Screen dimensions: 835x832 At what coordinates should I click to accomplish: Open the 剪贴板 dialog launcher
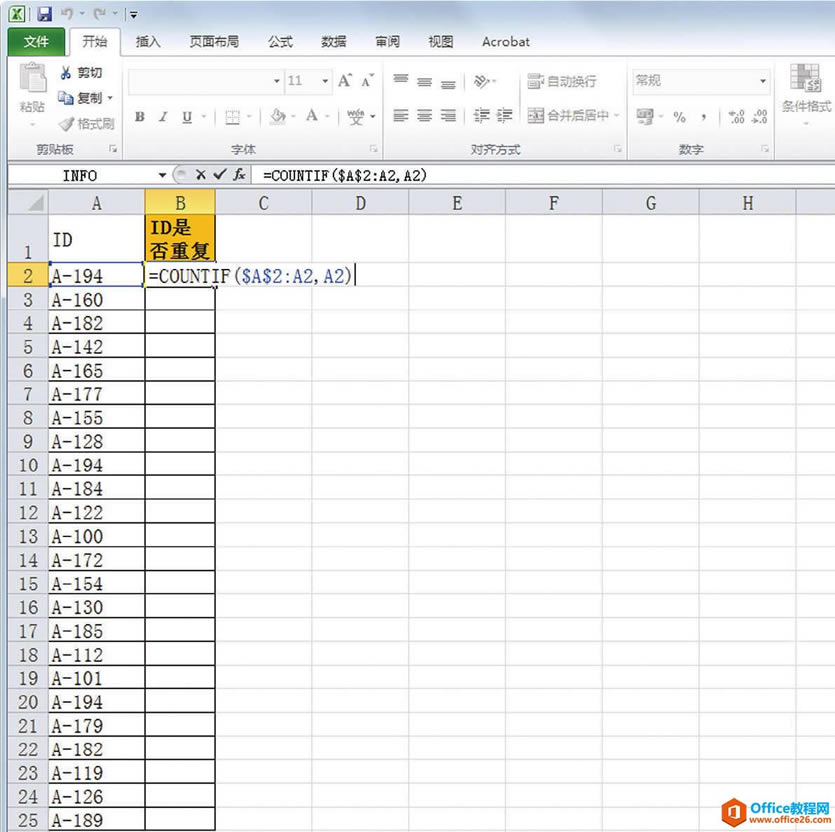click(113, 149)
